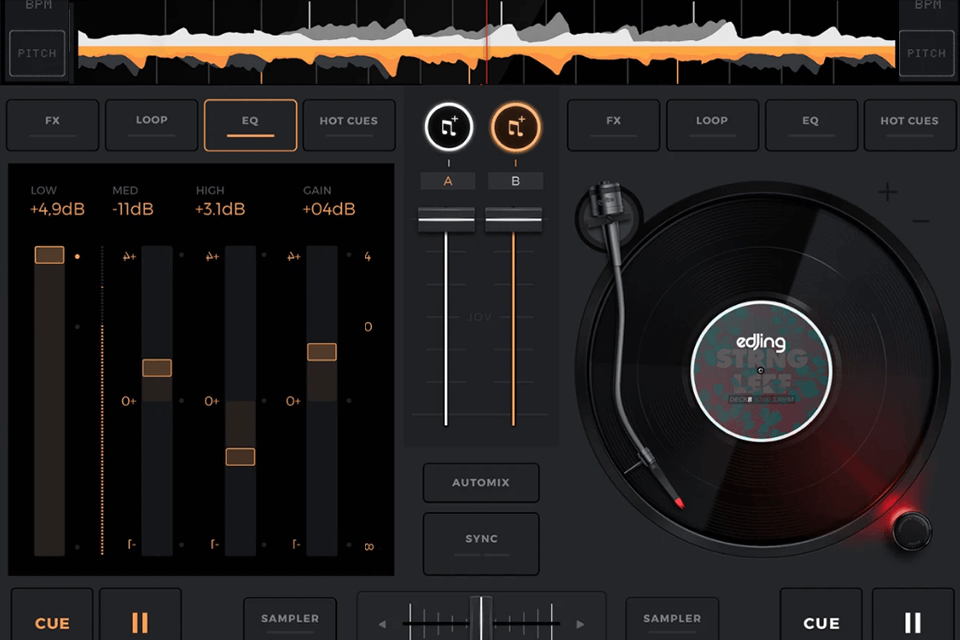Open the right deck EQ tab
Viewport: 960px width, 640px height.
[x=811, y=125]
